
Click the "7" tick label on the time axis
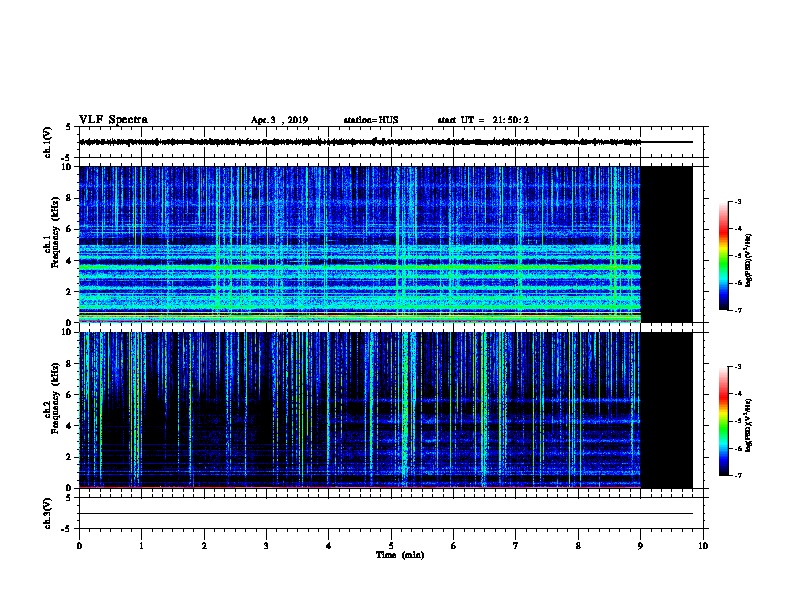[x=516, y=546]
